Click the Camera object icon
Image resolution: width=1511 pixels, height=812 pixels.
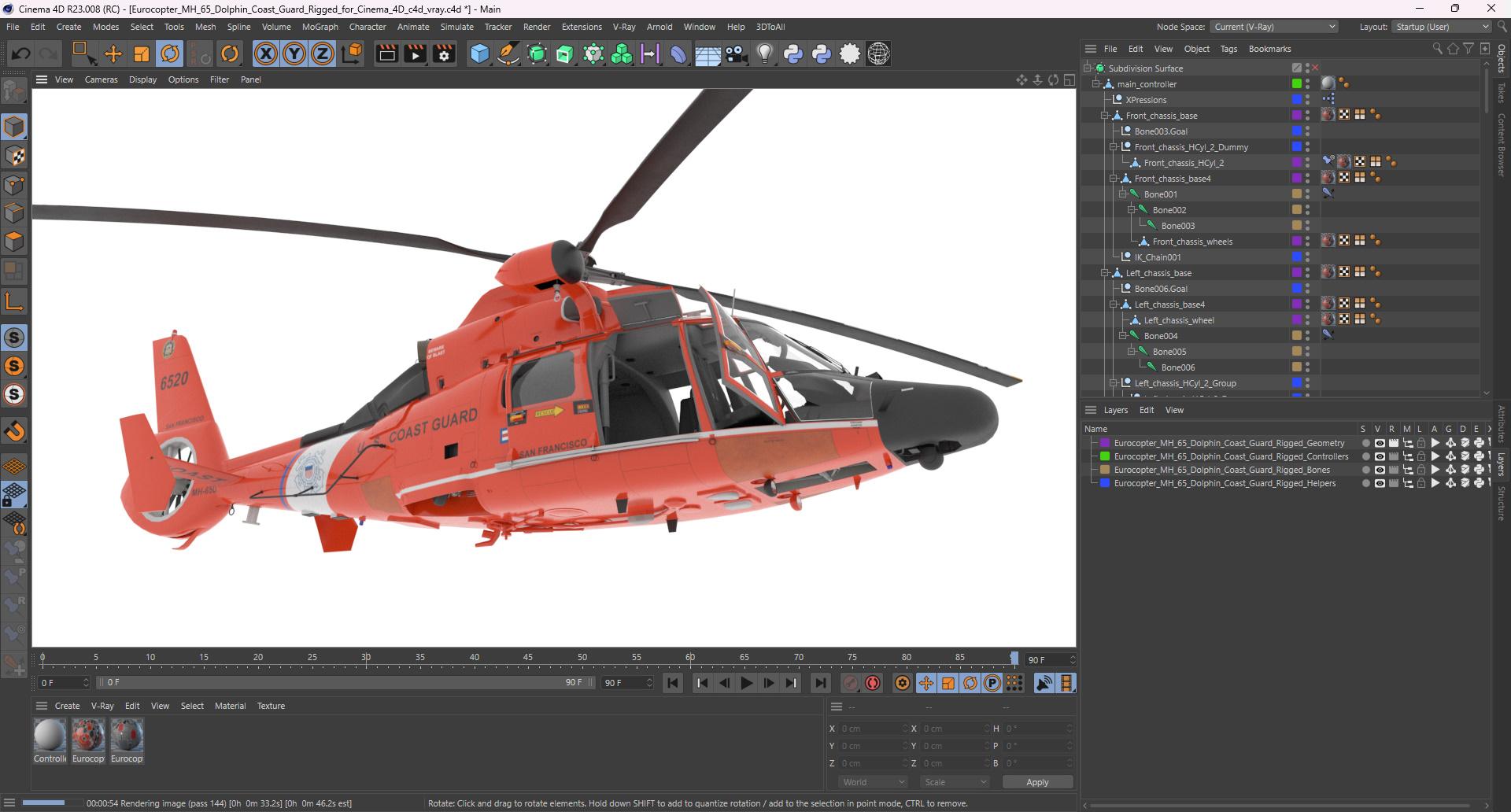point(737,54)
